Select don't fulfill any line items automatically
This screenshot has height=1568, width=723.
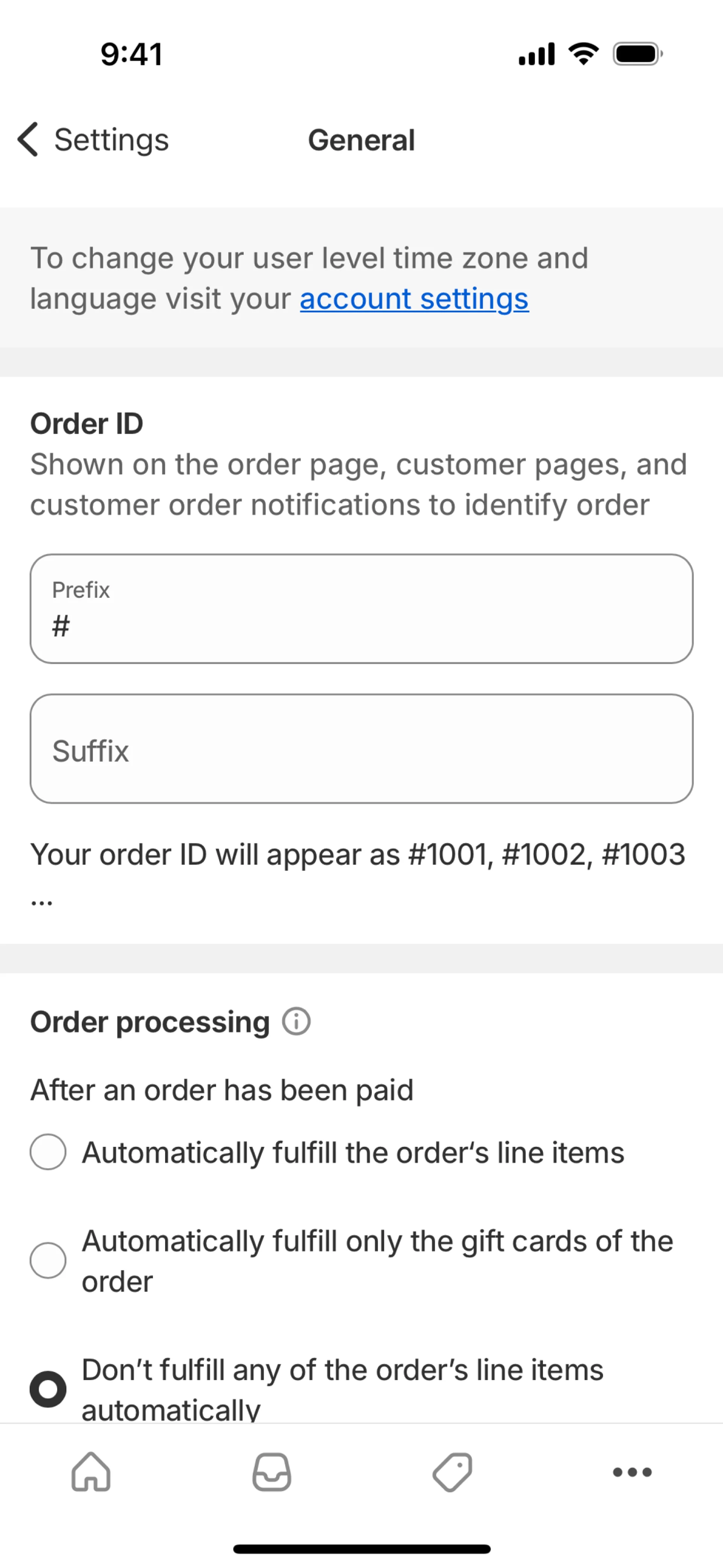[x=48, y=1389]
